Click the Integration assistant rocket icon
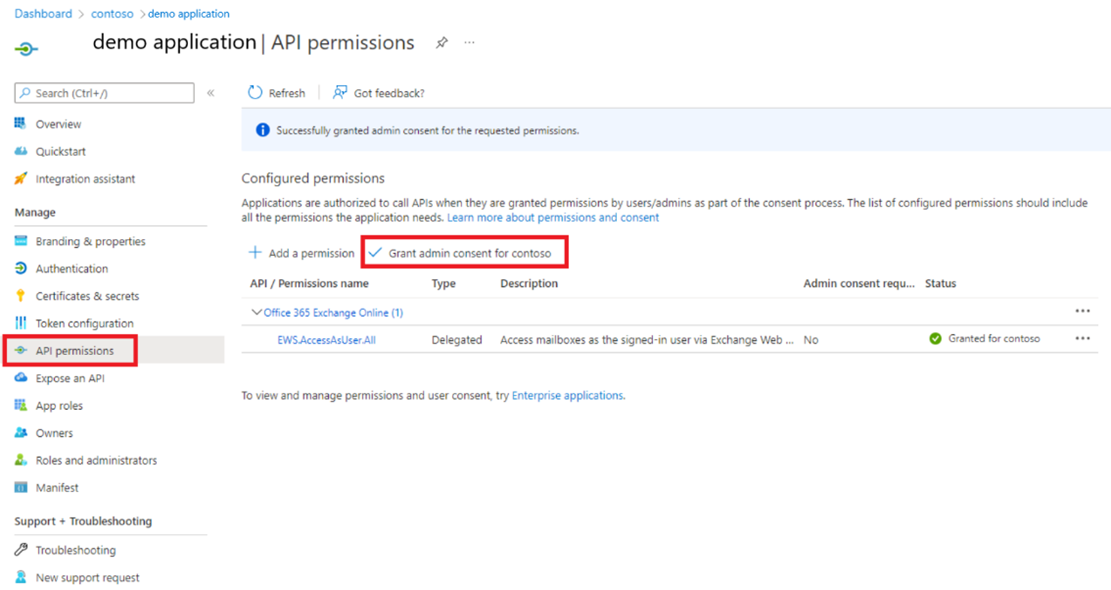This screenshot has width=1111, height=590. [x=21, y=178]
